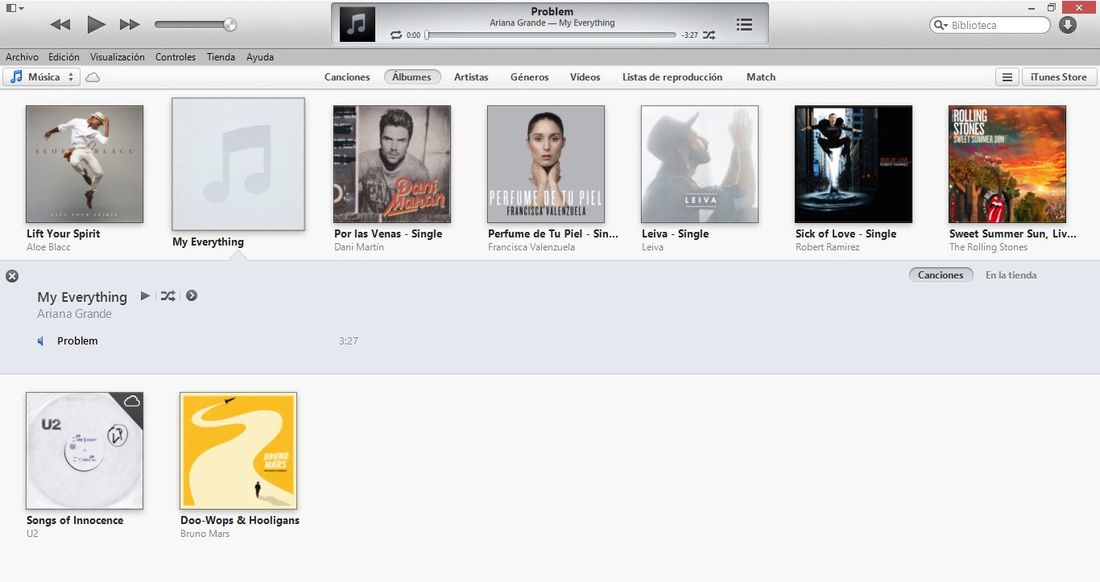The width and height of the screenshot is (1100, 582).
Task: Click the 3:27 duration of Problem
Action: 349,341
